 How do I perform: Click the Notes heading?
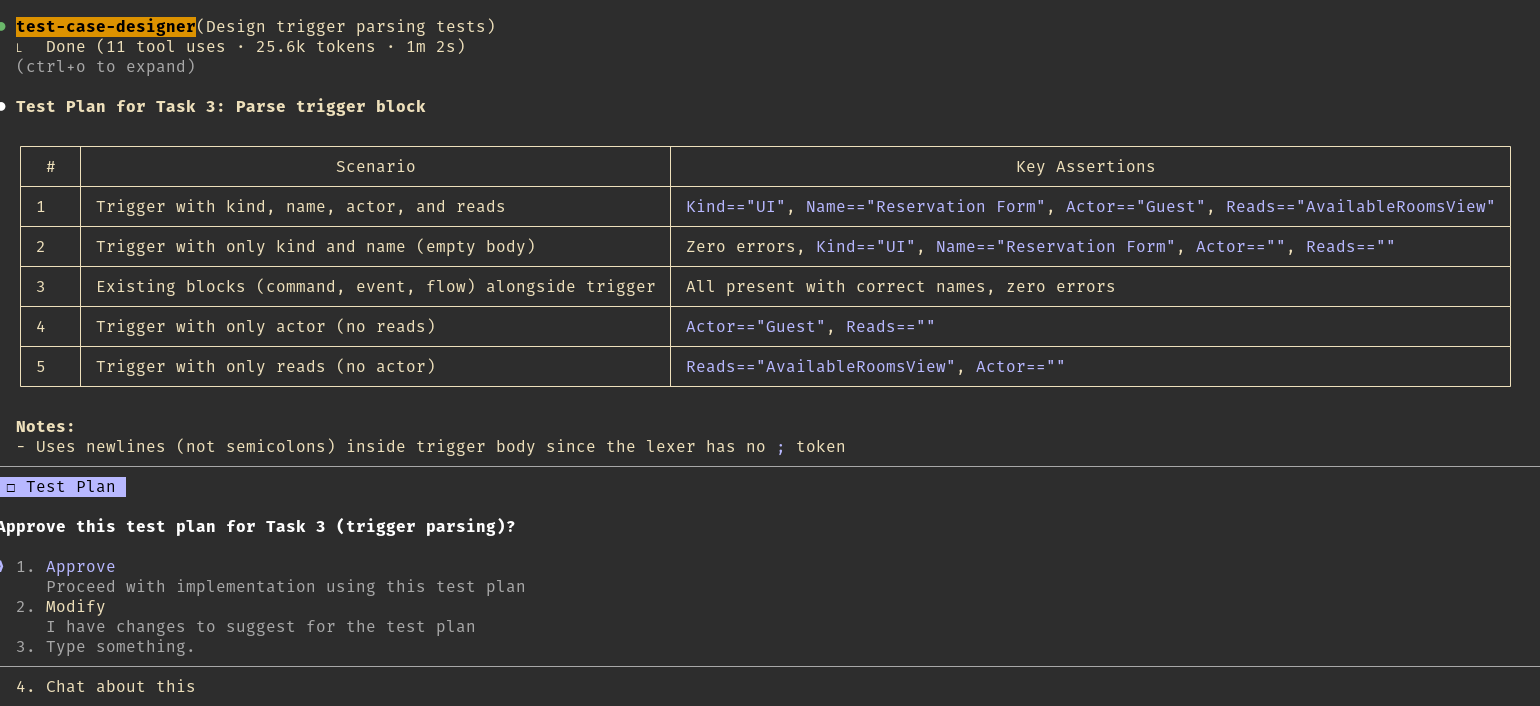45,426
